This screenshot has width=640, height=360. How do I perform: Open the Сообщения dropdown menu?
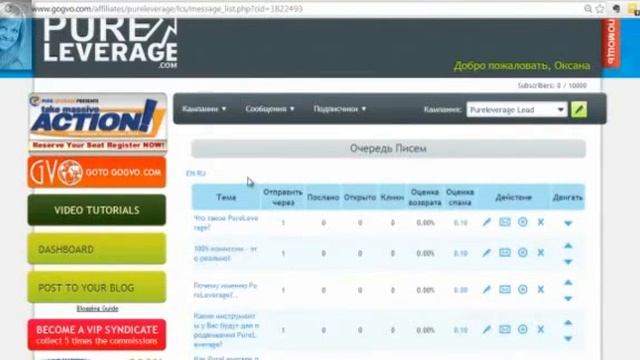tap(270, 109)
